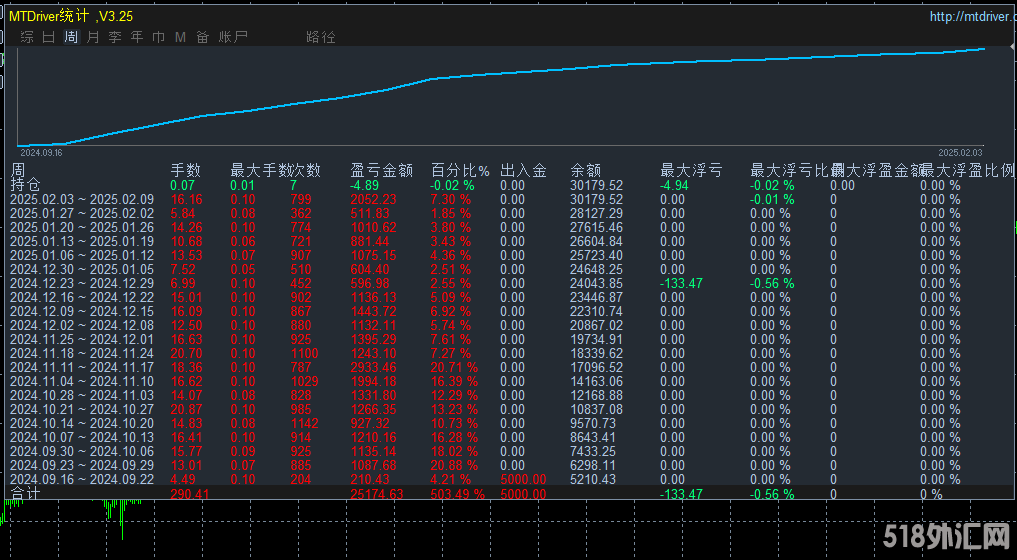Click the 合计 totals row
The image size is (1017, 560).
point(25,494)
